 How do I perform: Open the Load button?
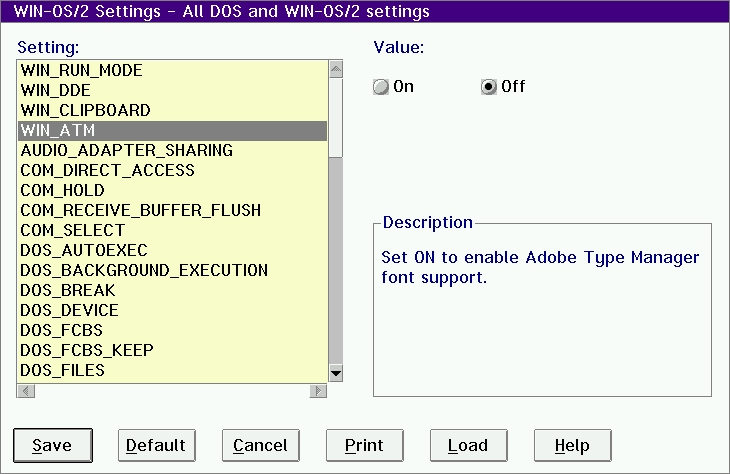pyautogui.click(x=468, y=446)
